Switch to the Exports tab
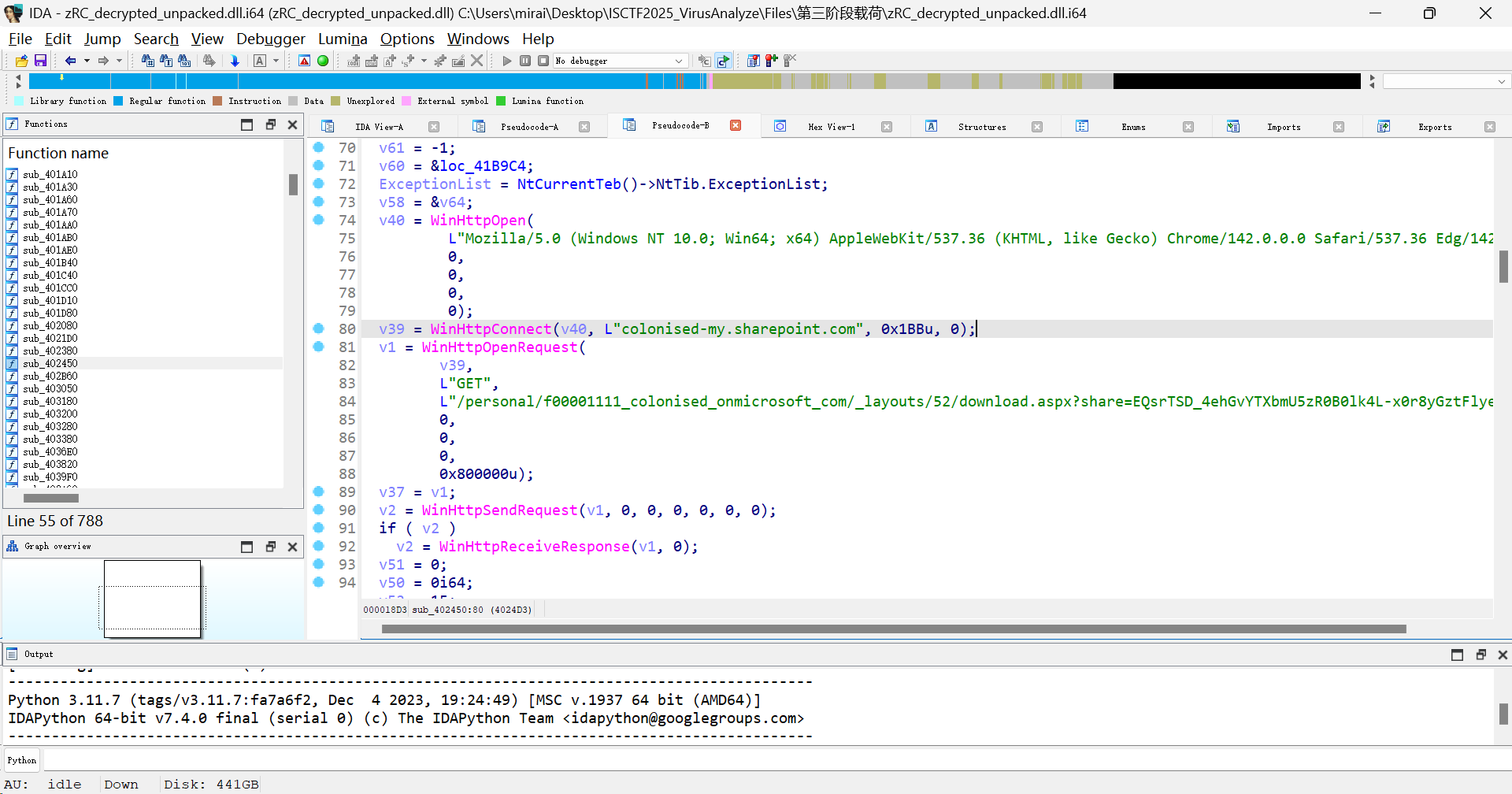 tap(1435, 127)
